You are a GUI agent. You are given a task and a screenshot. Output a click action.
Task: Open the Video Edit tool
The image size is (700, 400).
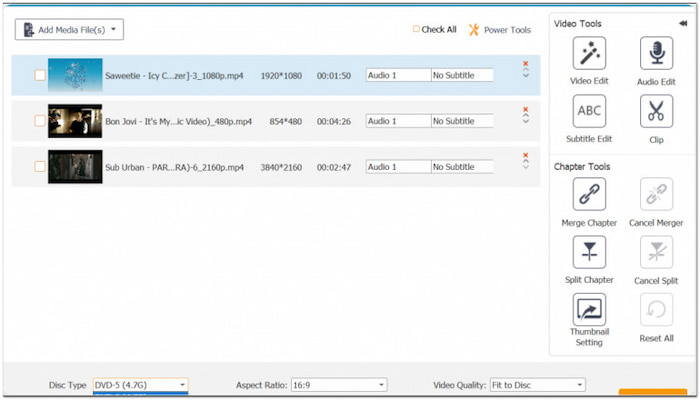coord(588,53)
